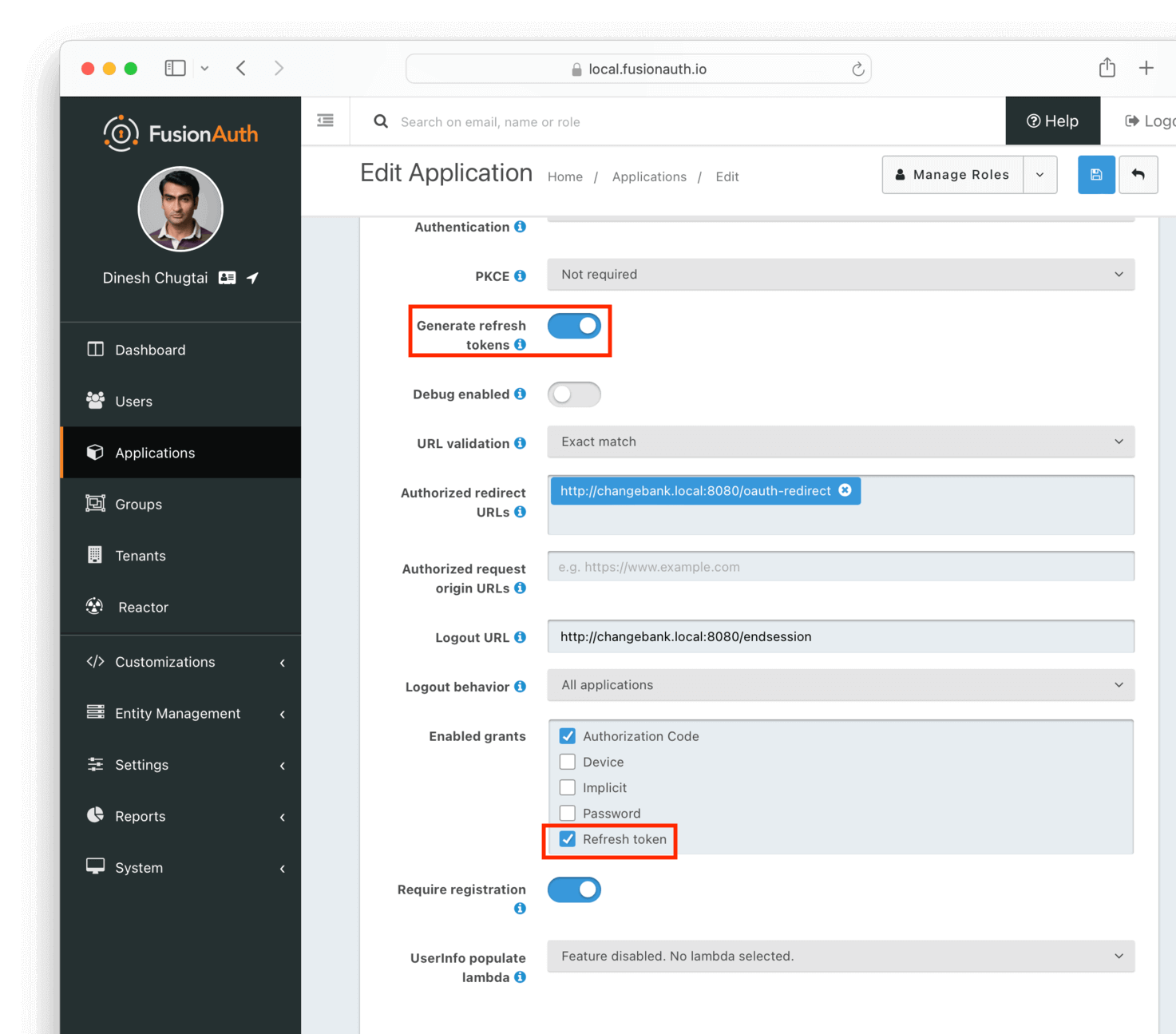Select the Tenants sidebar icon
The height and width of the screenshot is (1034, 1176).
95,555
